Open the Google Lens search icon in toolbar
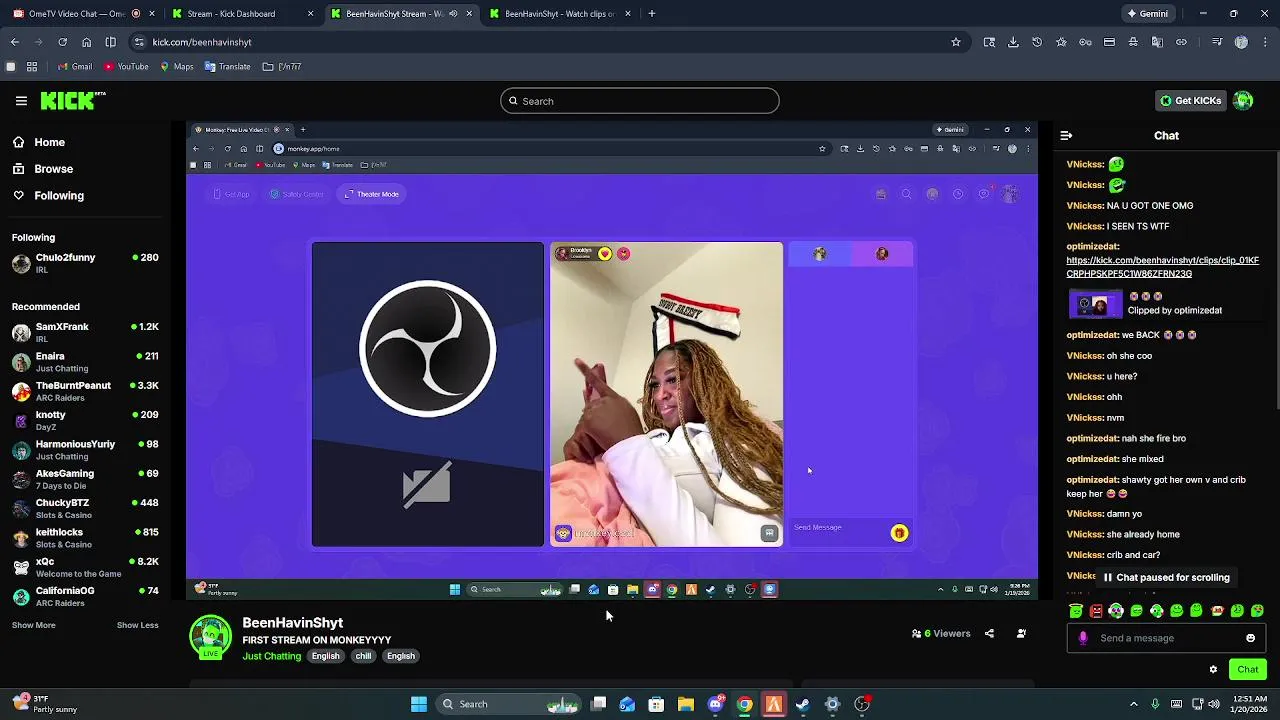The height and width of the screenshot is (720, 1280). coord(989,42)
